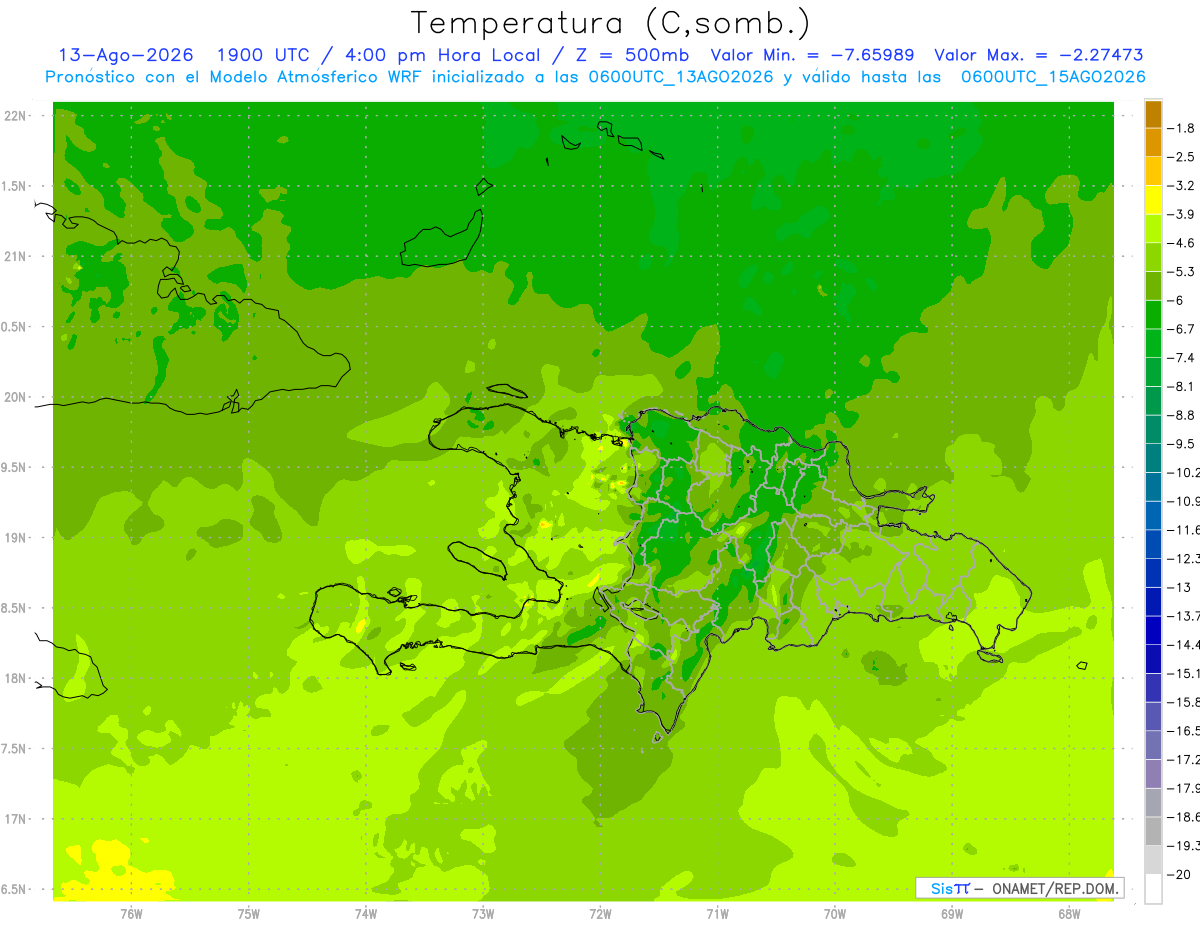Click the -12.3 colorbar label
Viewport: 1200px width, 927px height.
point(1184,559)
